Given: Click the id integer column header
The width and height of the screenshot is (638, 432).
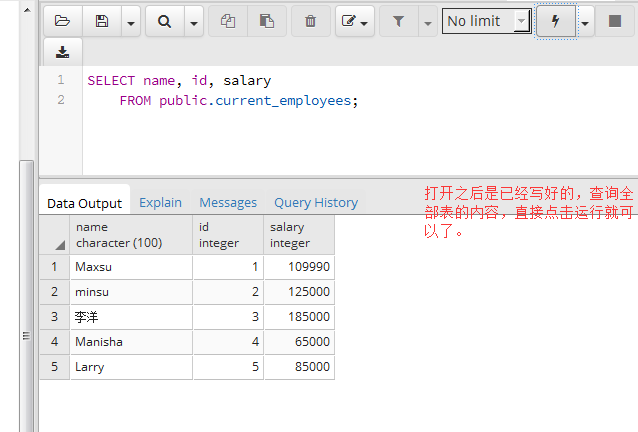Looking at the screenshot, I should (228, 235).
